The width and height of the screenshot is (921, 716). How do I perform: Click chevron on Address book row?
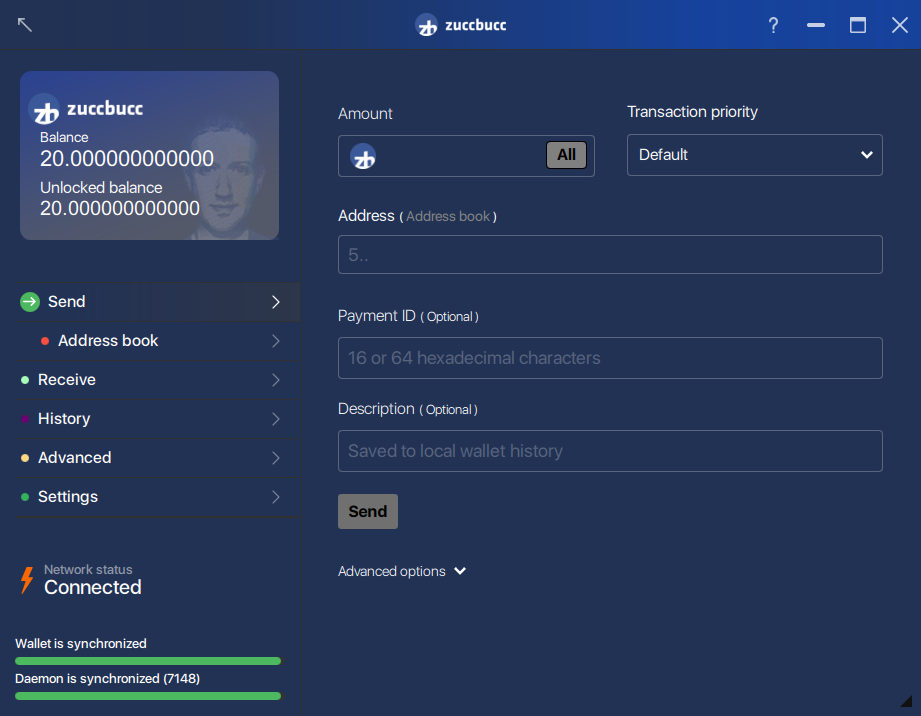[276, 341]
